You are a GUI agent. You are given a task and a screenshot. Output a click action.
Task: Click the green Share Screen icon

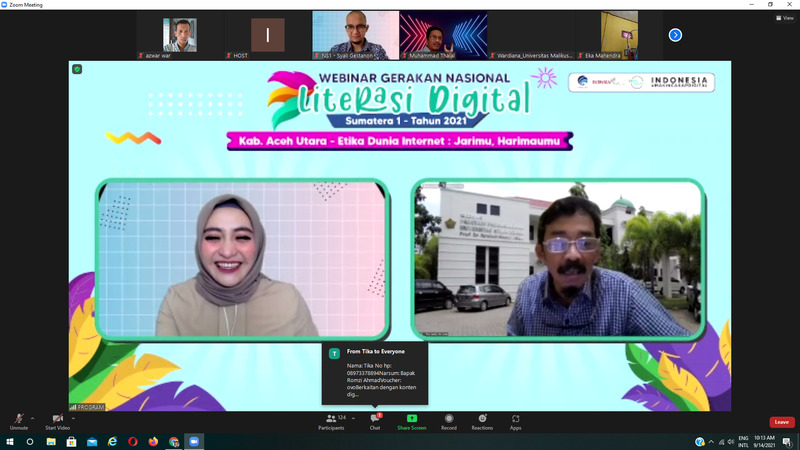point(411,419)
